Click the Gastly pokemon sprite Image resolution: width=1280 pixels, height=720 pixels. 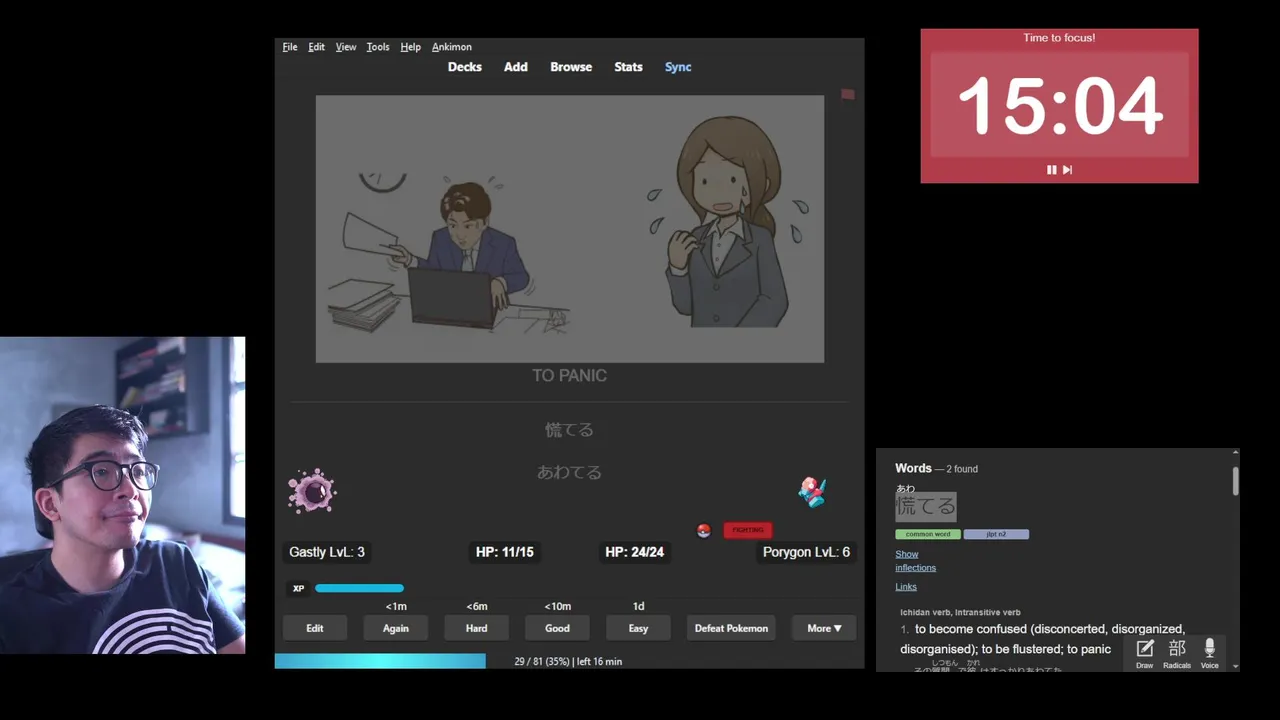click(312, 491)
